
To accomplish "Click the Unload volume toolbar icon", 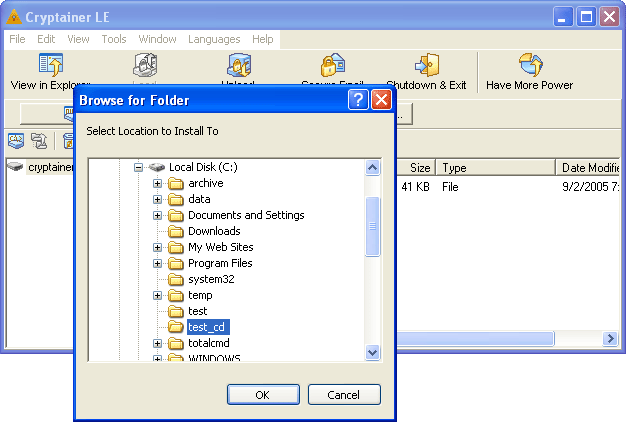I will point(239,64).
